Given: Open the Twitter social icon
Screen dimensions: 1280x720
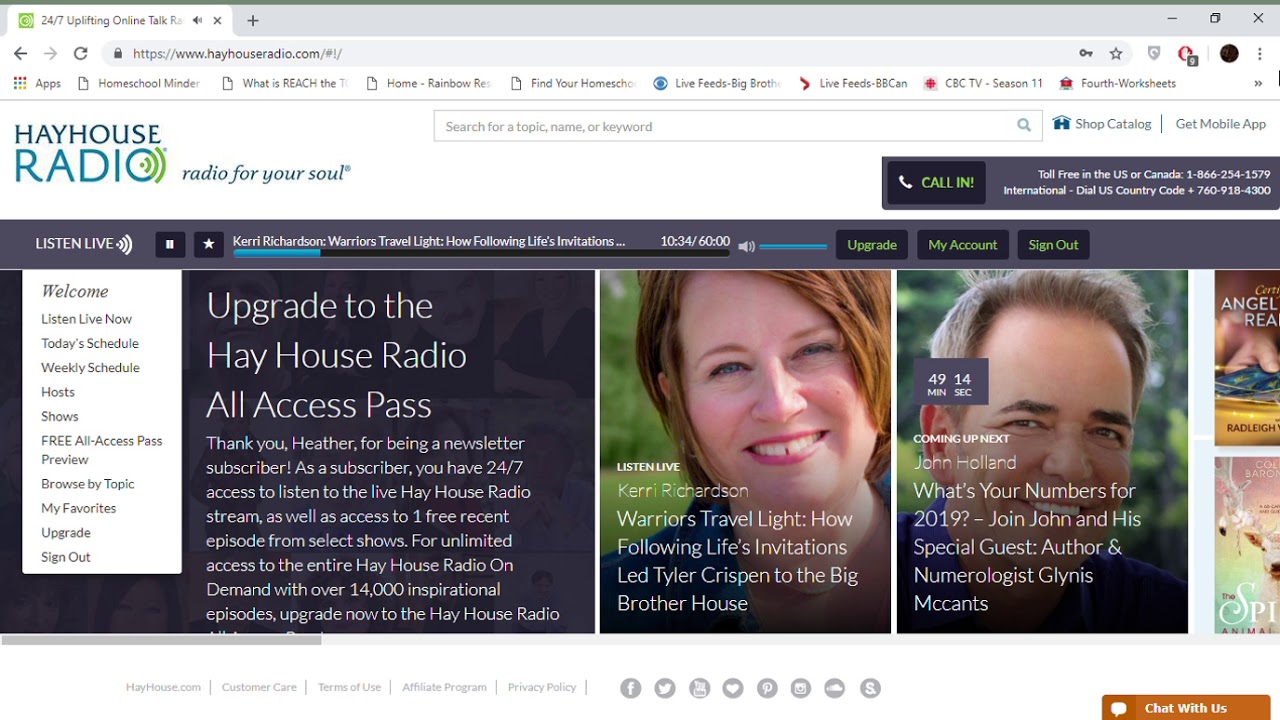Looking at the screenshot, I should 665,688.
